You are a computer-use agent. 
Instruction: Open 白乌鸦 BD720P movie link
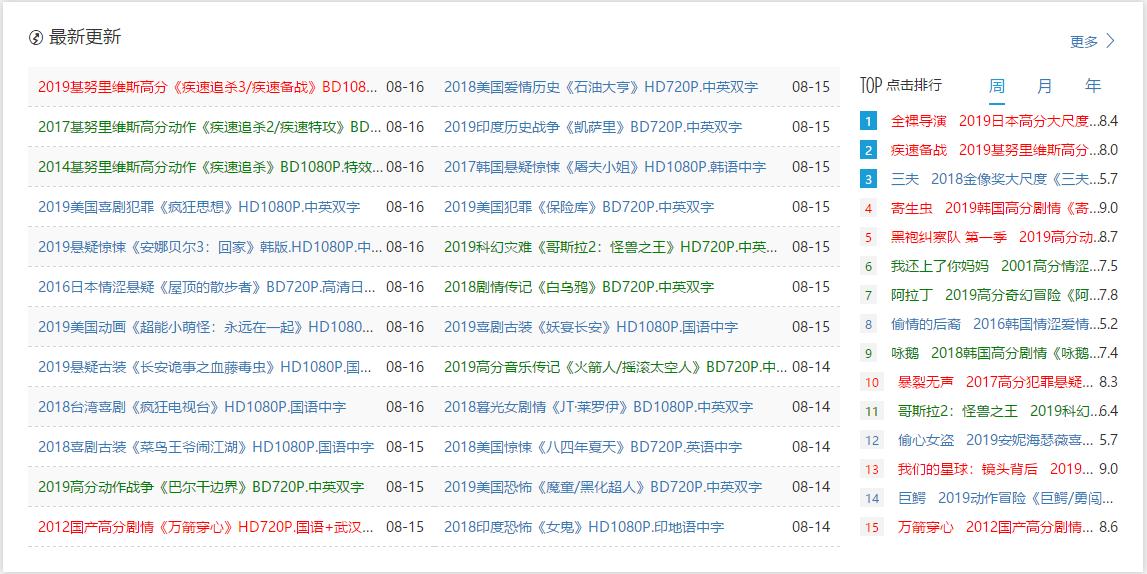click(x=579, y=287)
